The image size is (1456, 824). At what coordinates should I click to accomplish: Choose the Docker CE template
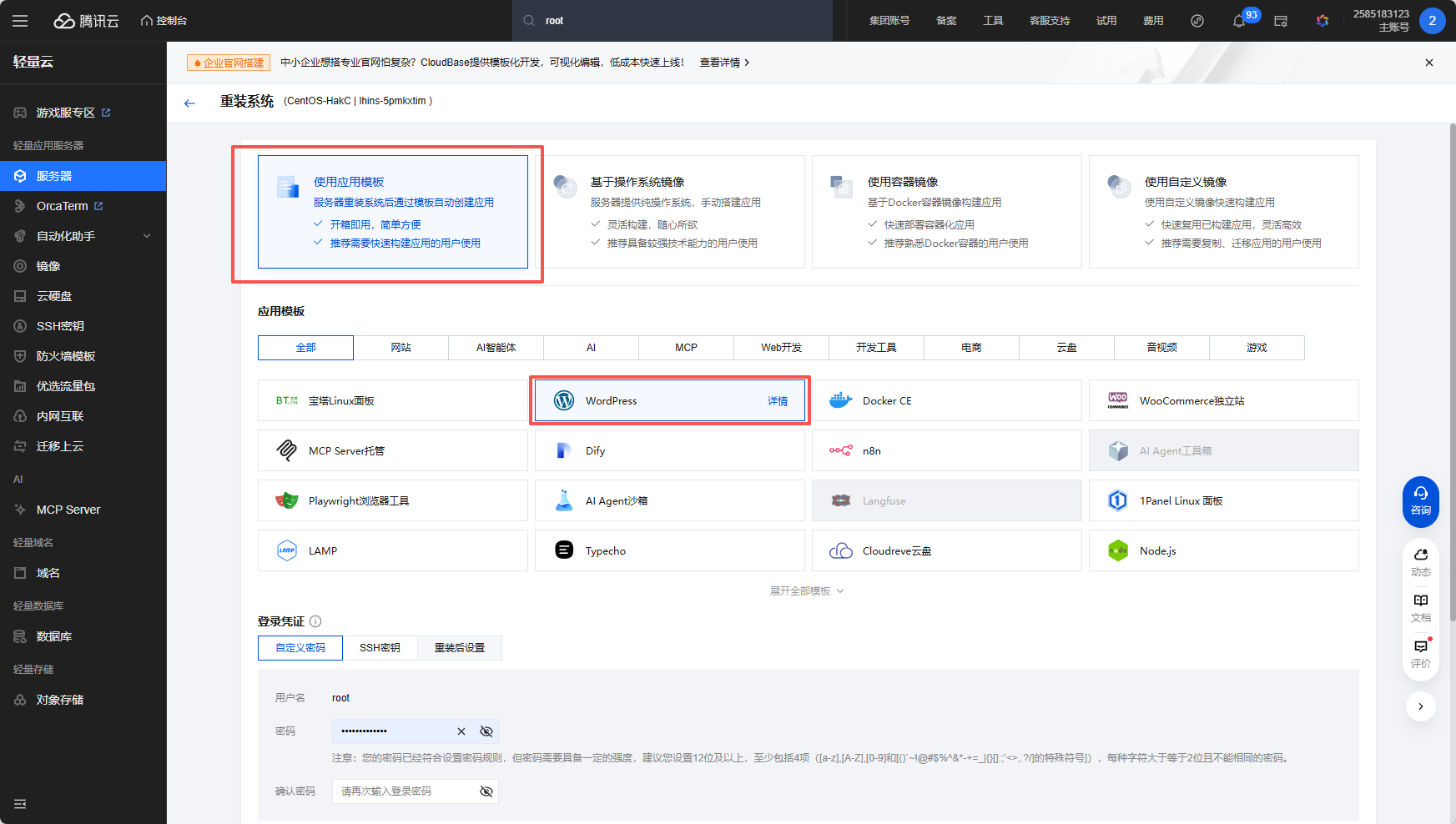[947, 400]
